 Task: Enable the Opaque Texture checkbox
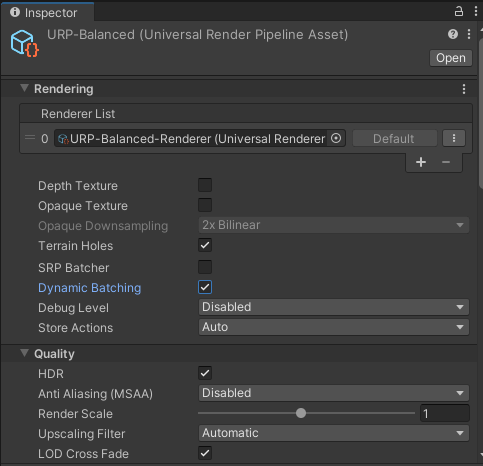click(205, 205)
